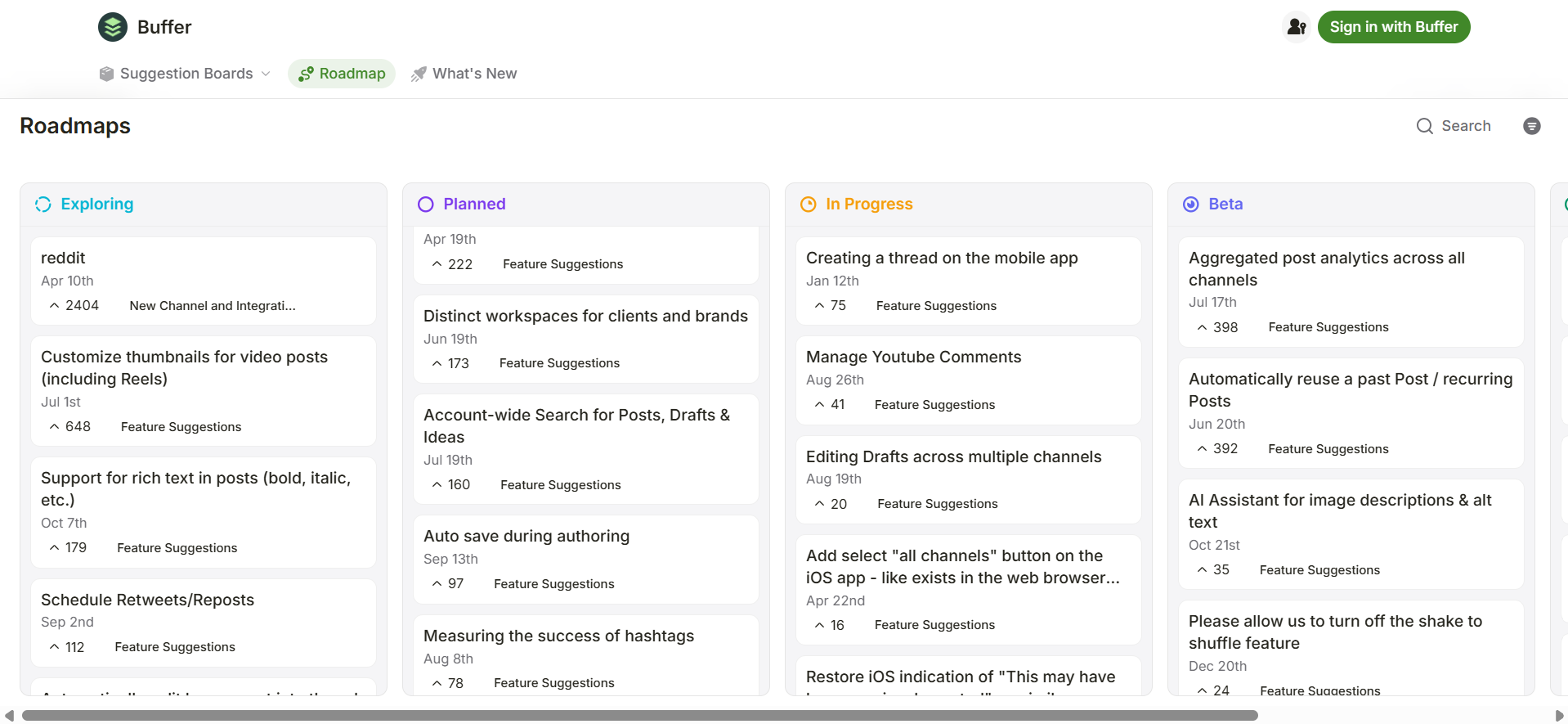Image resolution: width=1568 pixels, height=724 pixels.
Task: Click the Sign in with Buffer button
Action: [1394, 27]
